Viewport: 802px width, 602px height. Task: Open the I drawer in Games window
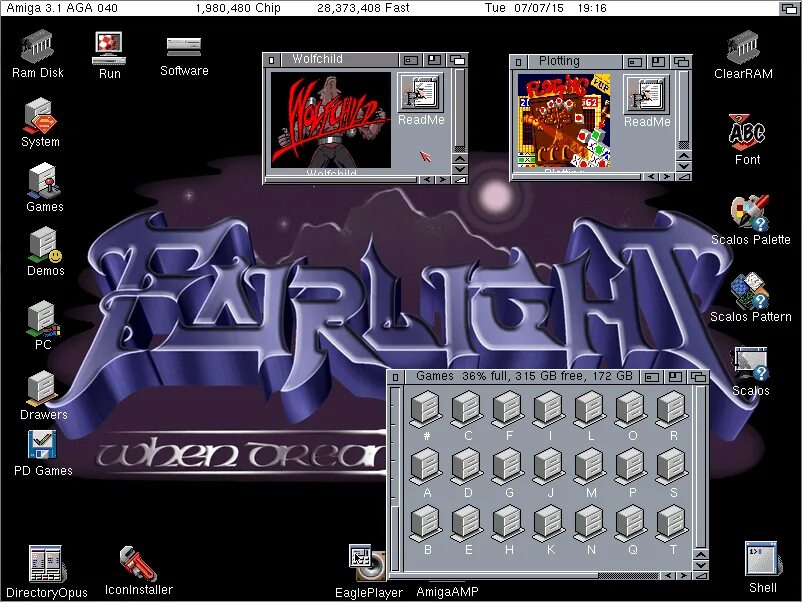pyautogui.click(x=549, y=415)
